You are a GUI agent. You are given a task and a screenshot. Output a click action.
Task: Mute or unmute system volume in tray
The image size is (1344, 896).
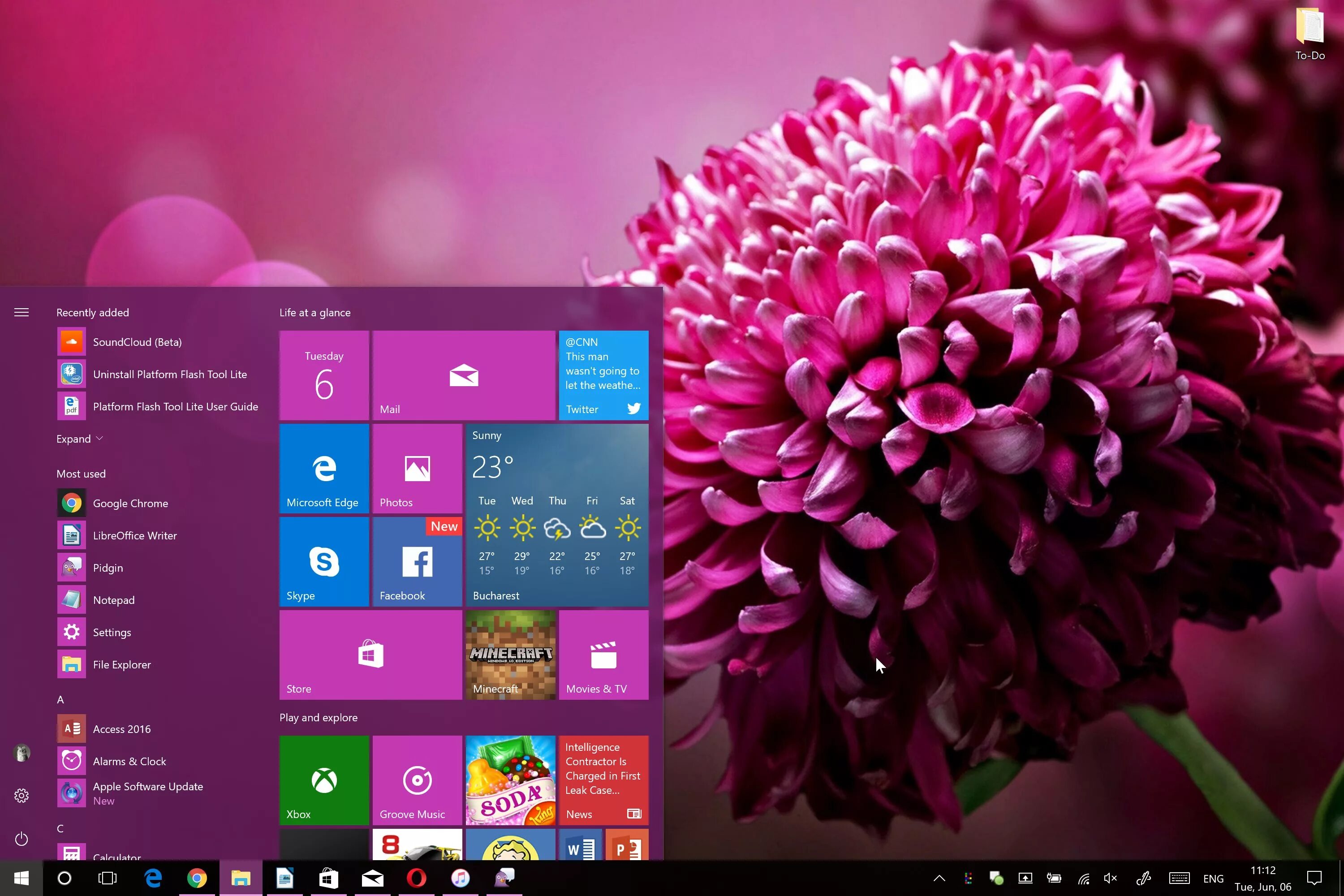click(1111, 878)
